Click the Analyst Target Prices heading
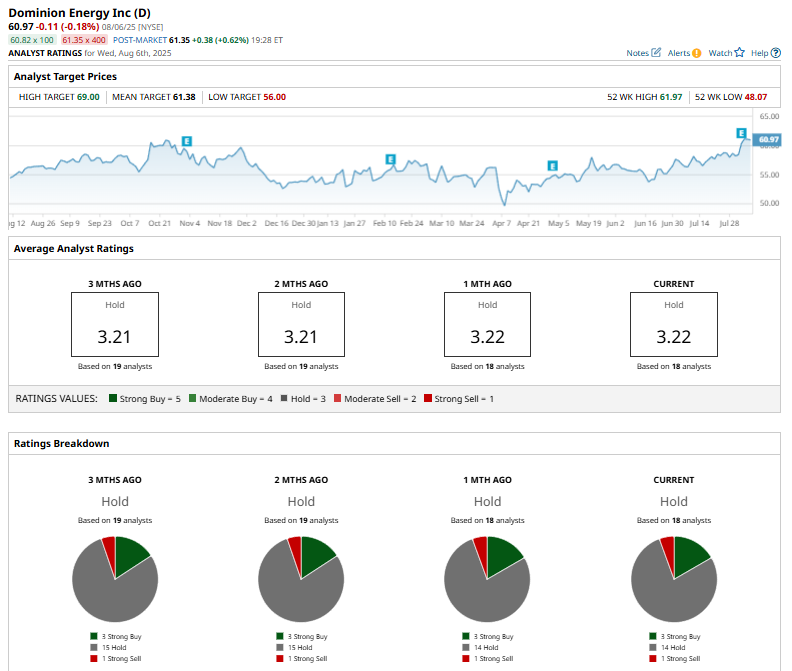The image size is (792, 671). [65, 77]
